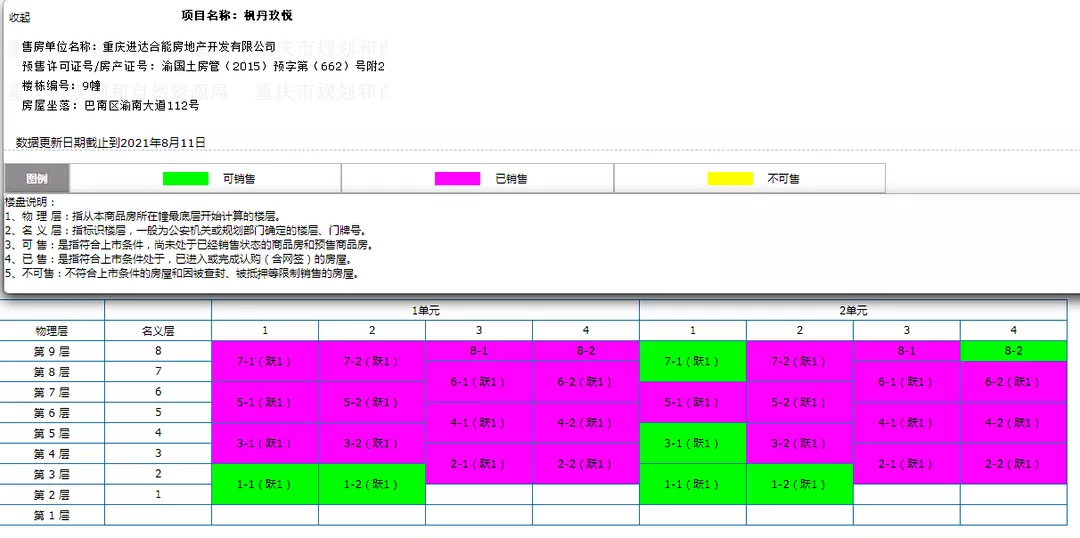This screenshot has height=538, width=1080.
Task: Click the project name 枫丹玖悦
Action: pyautogui.click(x=268, y=15)
